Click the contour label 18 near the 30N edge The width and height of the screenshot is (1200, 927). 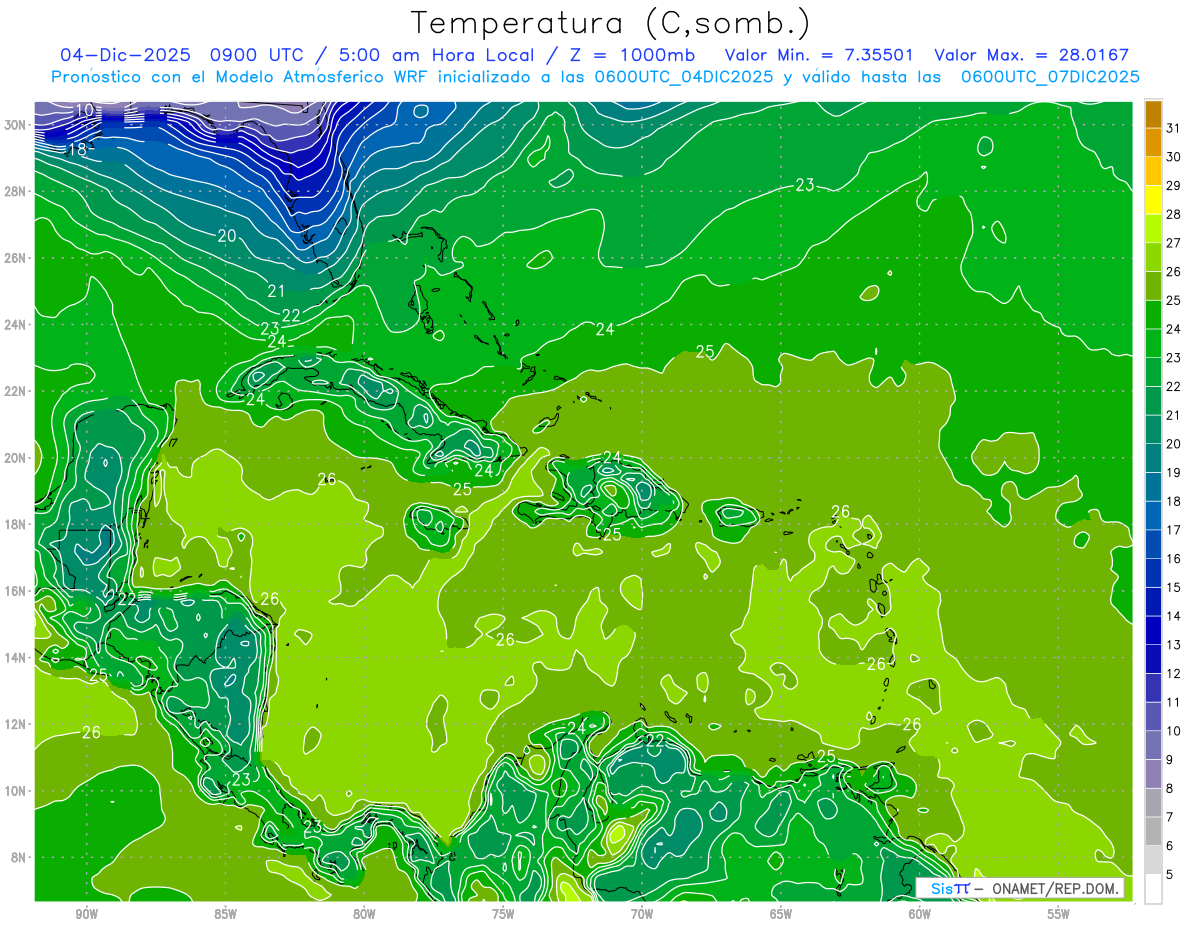(x=77, y=149)
